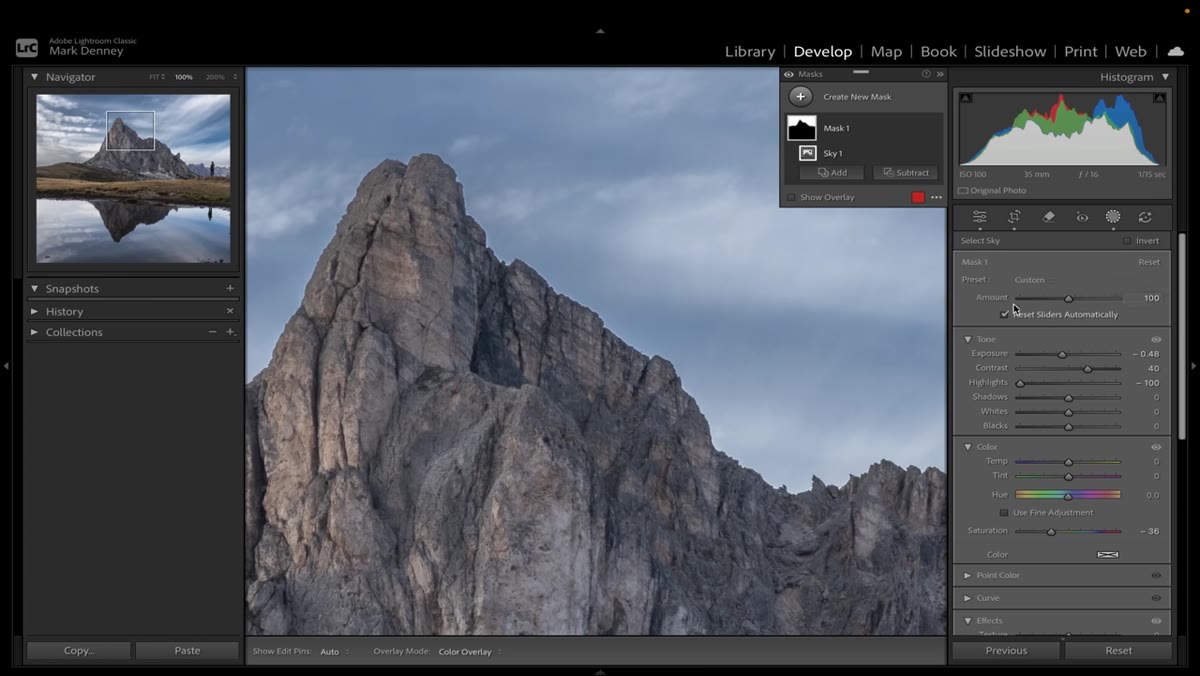This screenshot has width=1200, height=676.
Task: Expand the Snapshots panel
Action: pyautogui.click(x=34, y=288)
